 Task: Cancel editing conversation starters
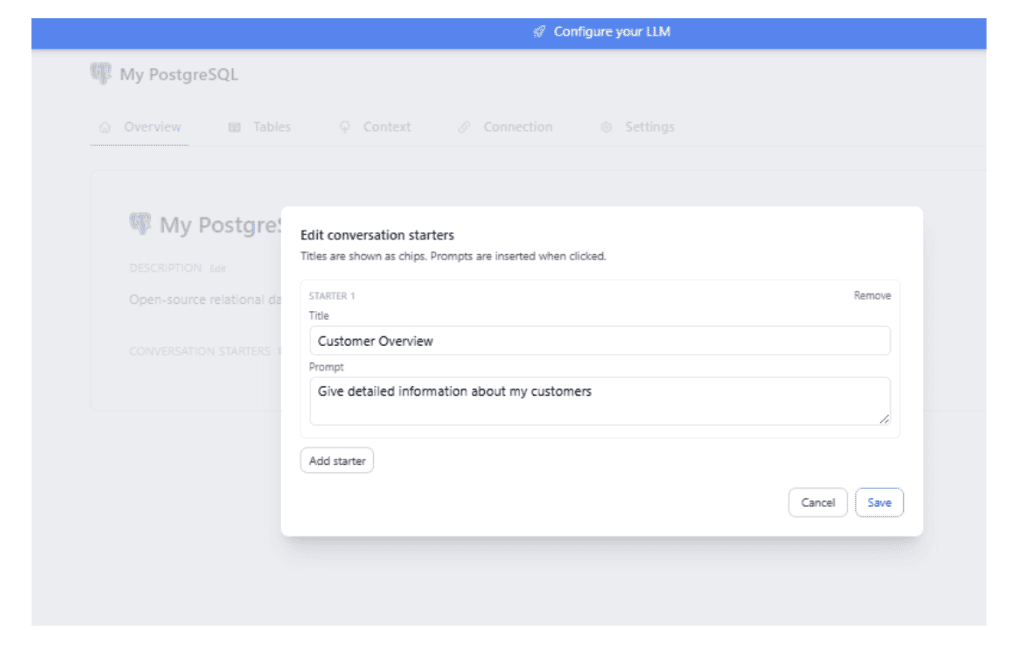(x=818, y=502)
